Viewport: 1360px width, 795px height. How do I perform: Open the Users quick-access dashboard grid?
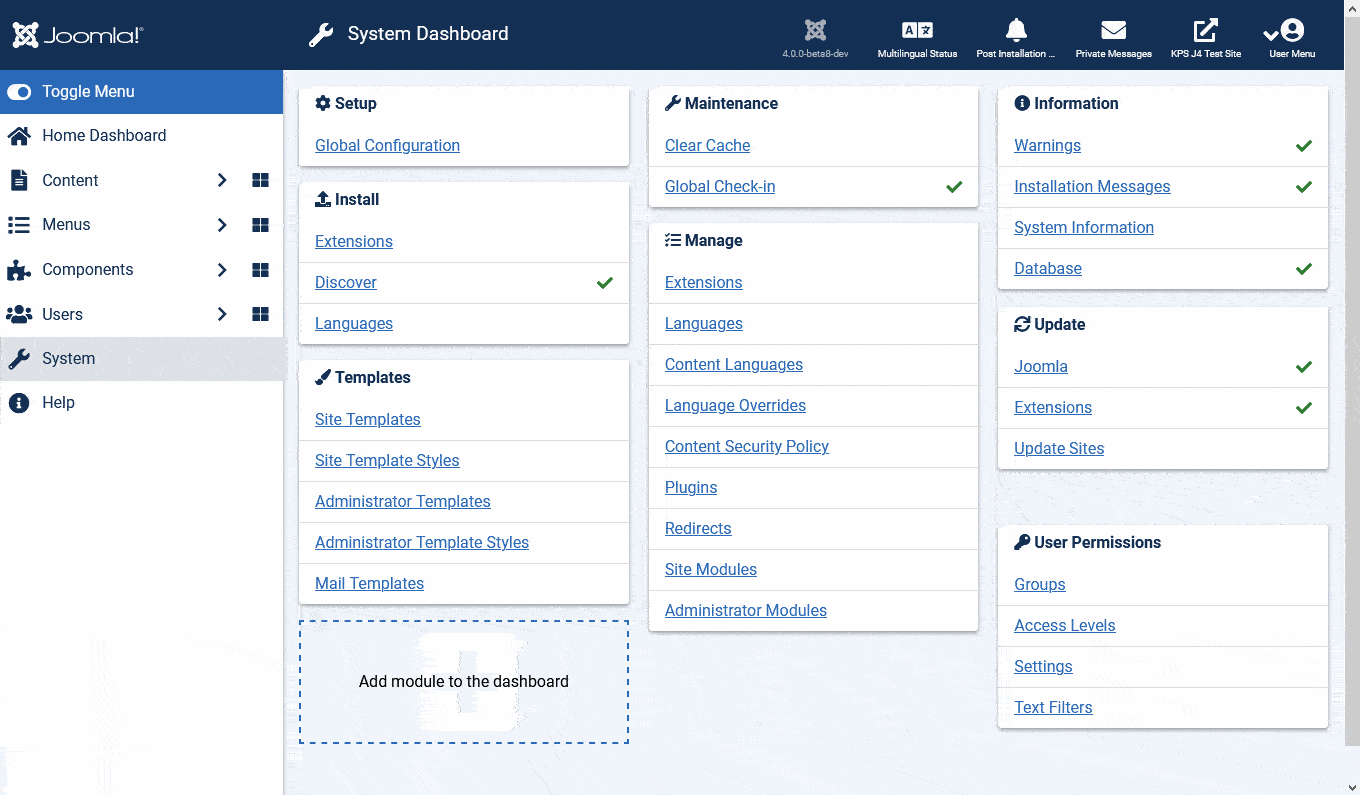coord(260,314)
